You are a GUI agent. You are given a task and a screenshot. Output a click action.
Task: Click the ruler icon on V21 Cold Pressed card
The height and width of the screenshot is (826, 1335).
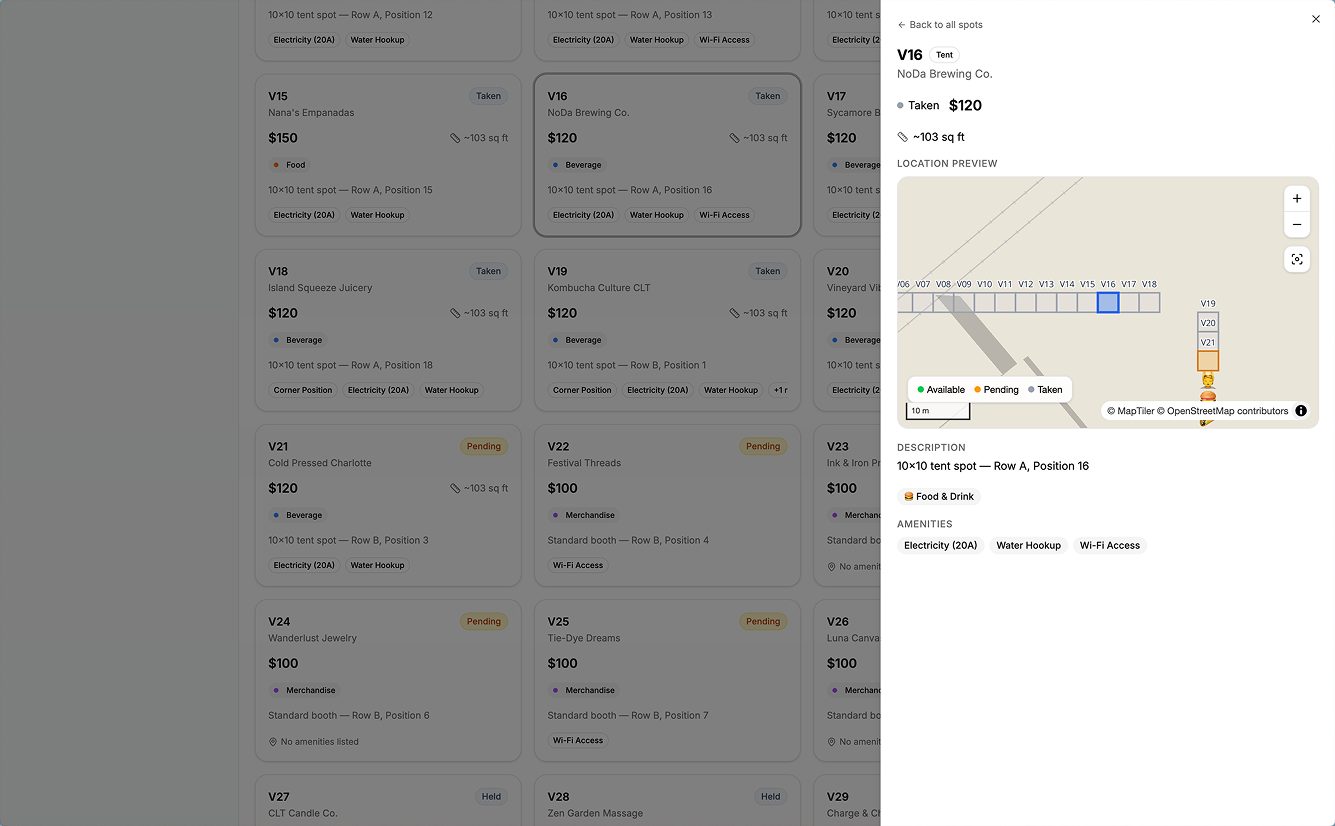455,488
